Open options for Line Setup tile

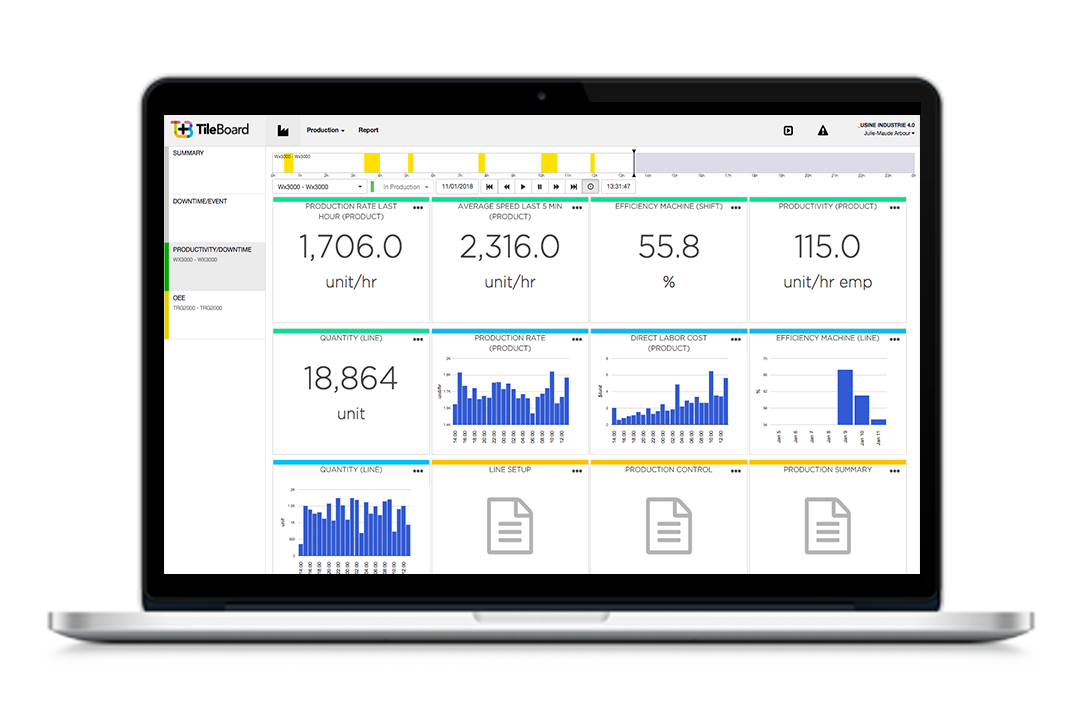pyautogui.click(x=577, y=471)
